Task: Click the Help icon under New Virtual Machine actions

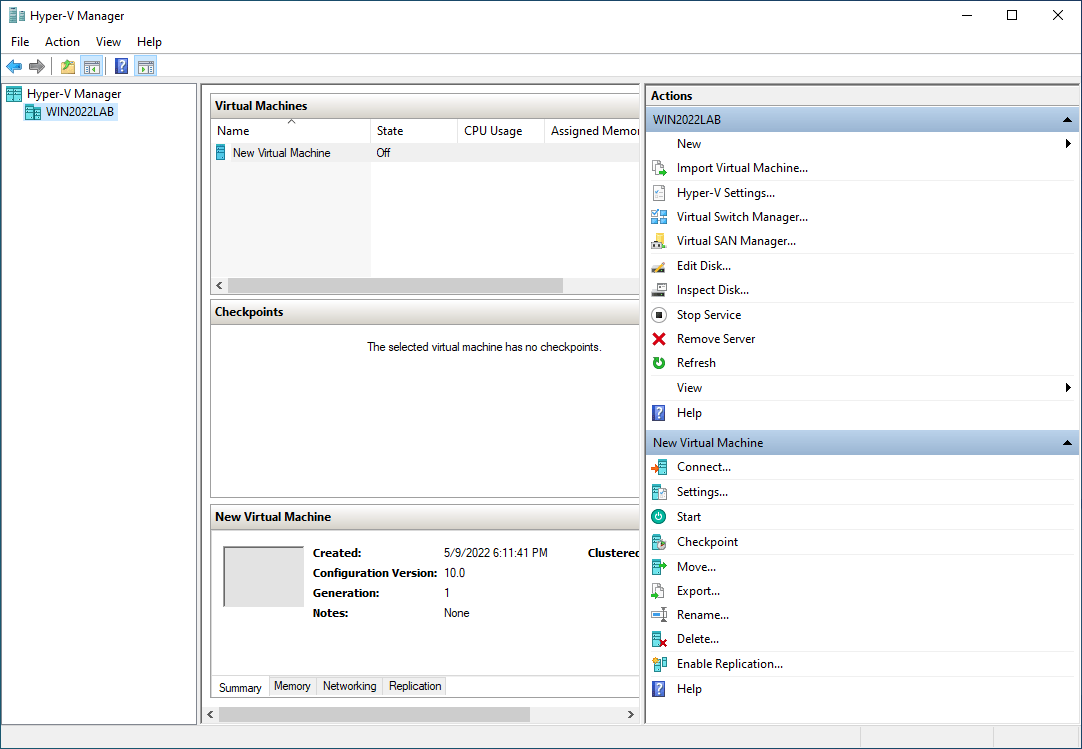Action: click(659, 689)
